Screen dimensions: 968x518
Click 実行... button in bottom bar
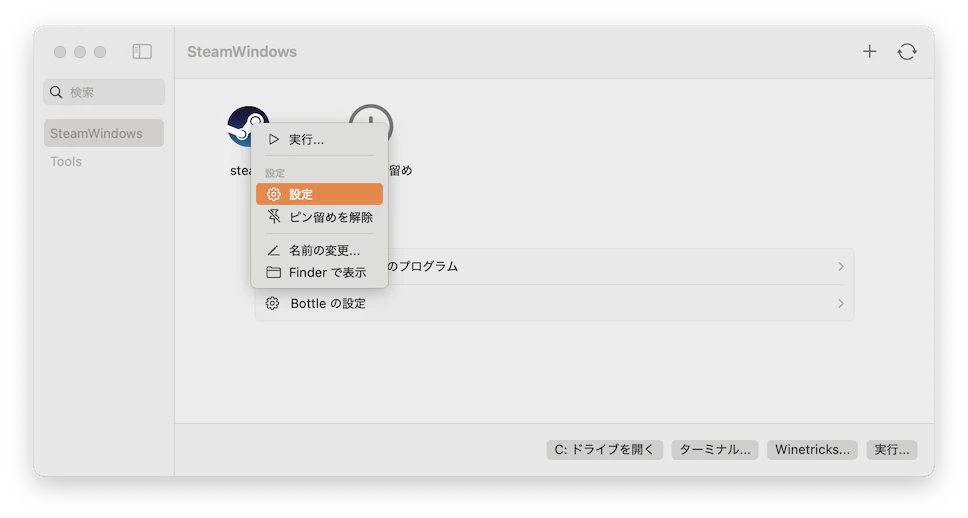(891, 449)
